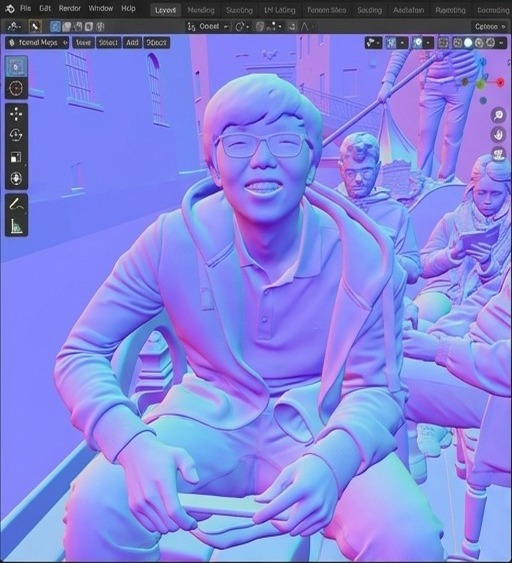Click the blue Z axis gizmo ball
This screenshot has width=512, height=563.
click(x=483, y=62)
